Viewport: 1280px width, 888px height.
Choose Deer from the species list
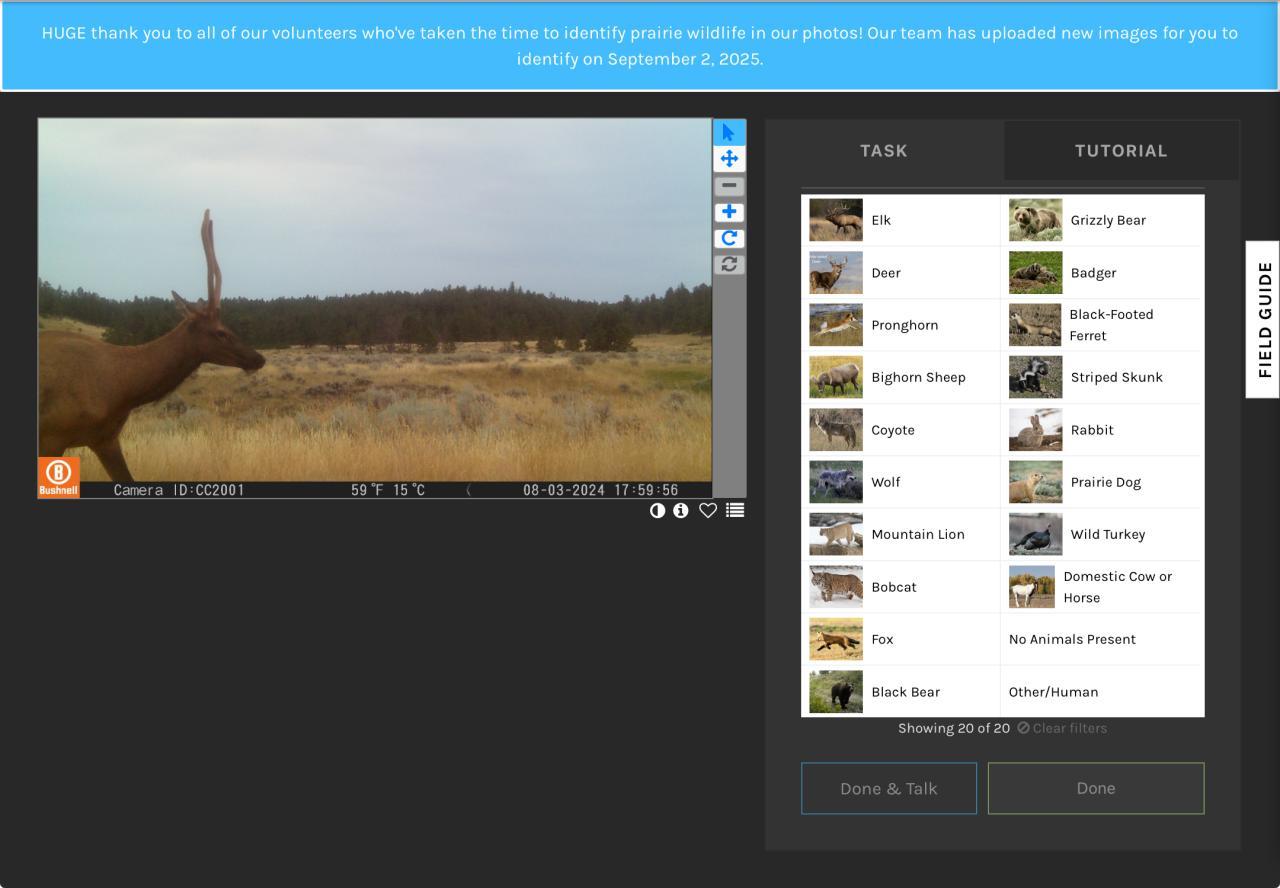point(900,273)
